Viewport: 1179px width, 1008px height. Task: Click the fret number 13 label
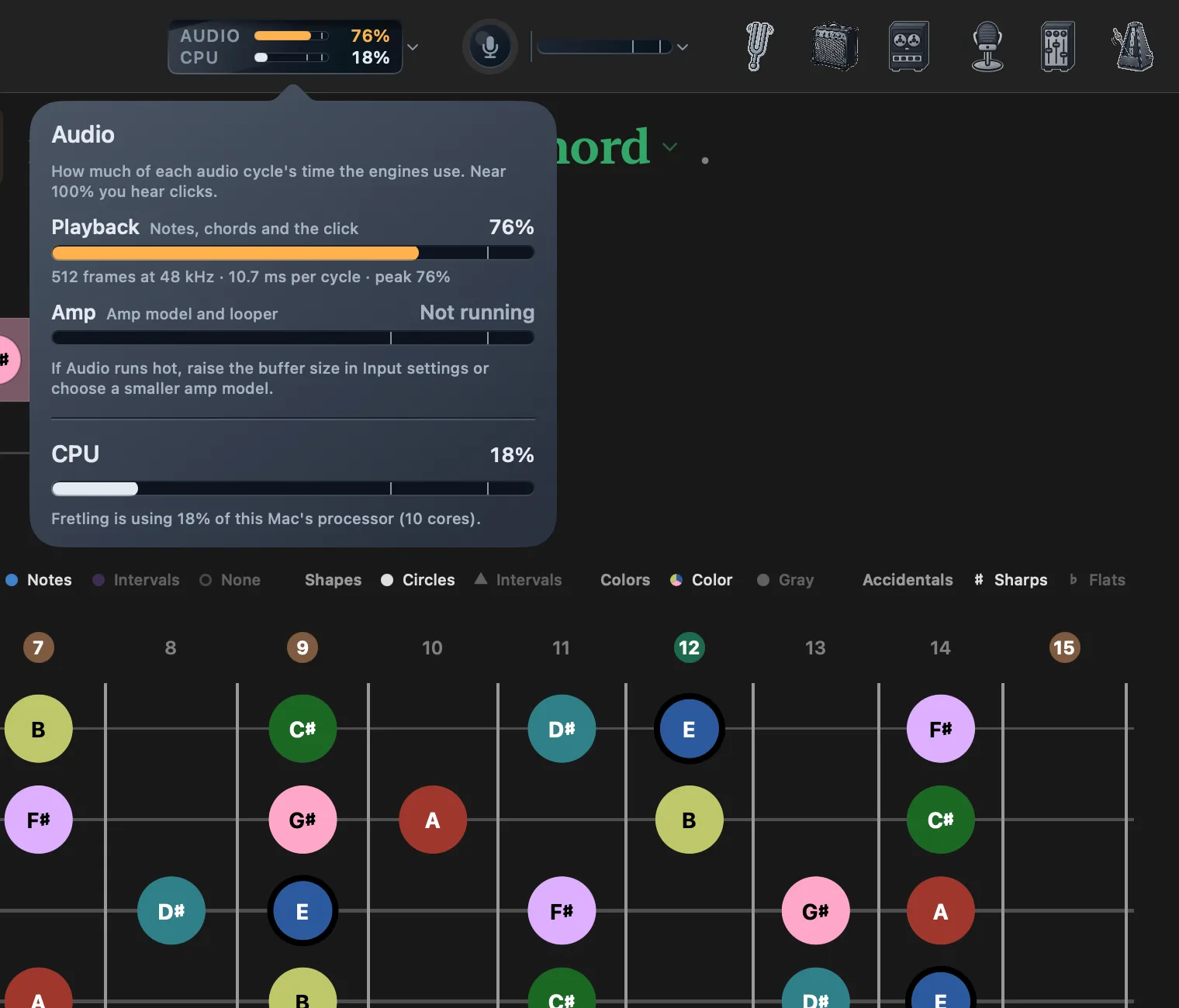click(x=815, y=647)
